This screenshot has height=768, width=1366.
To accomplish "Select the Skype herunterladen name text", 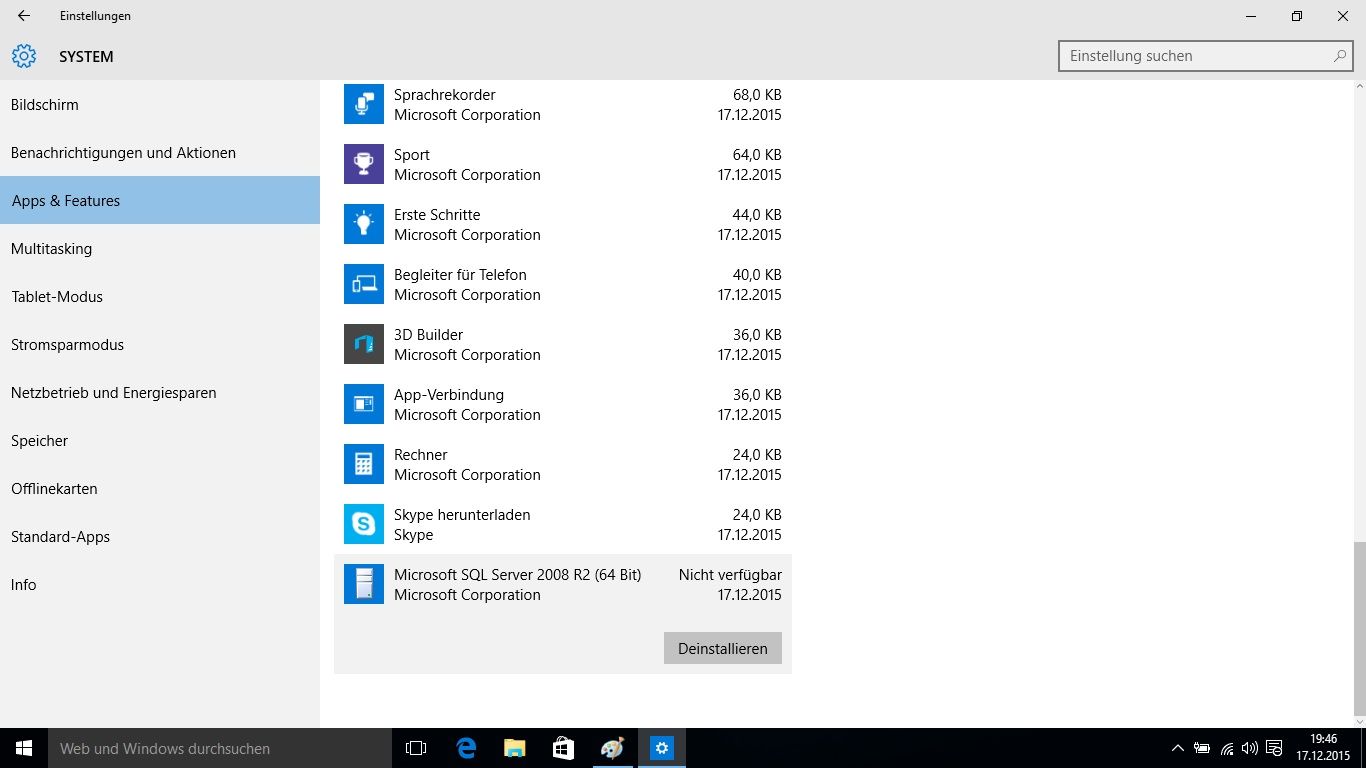I will point(462,515).
